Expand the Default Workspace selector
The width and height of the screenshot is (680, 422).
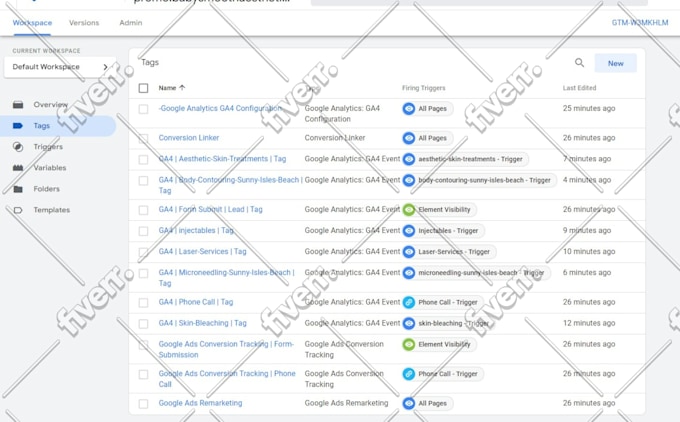[x=60, y=67]
